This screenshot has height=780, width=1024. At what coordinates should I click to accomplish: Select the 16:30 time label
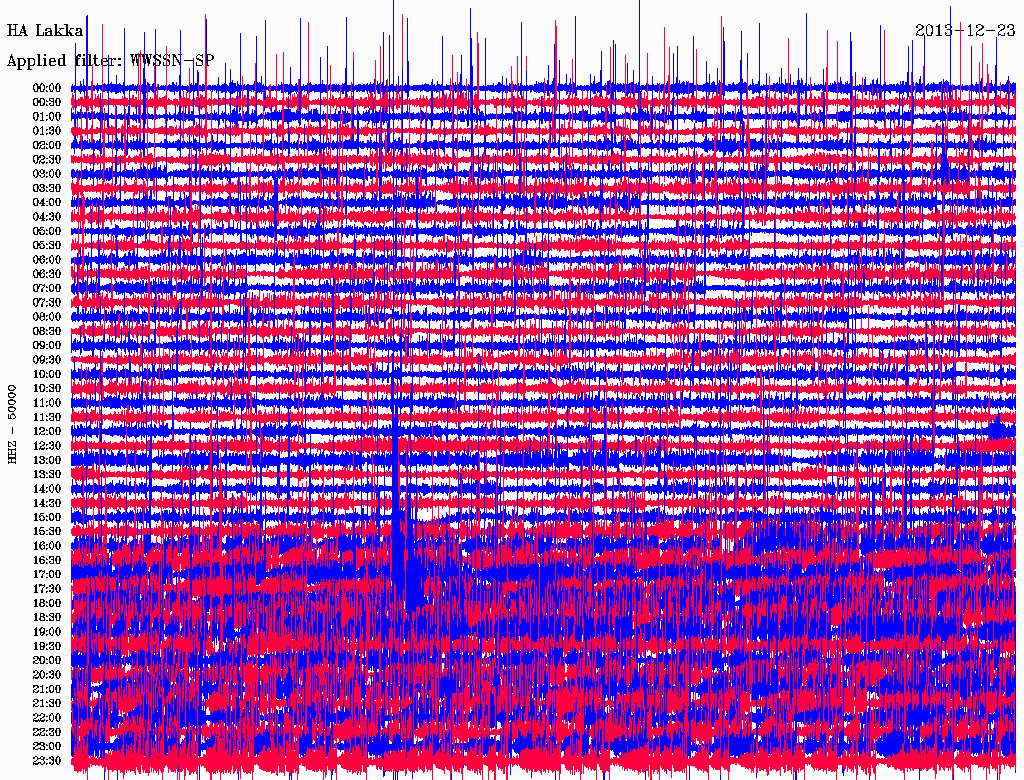[47, 560]
